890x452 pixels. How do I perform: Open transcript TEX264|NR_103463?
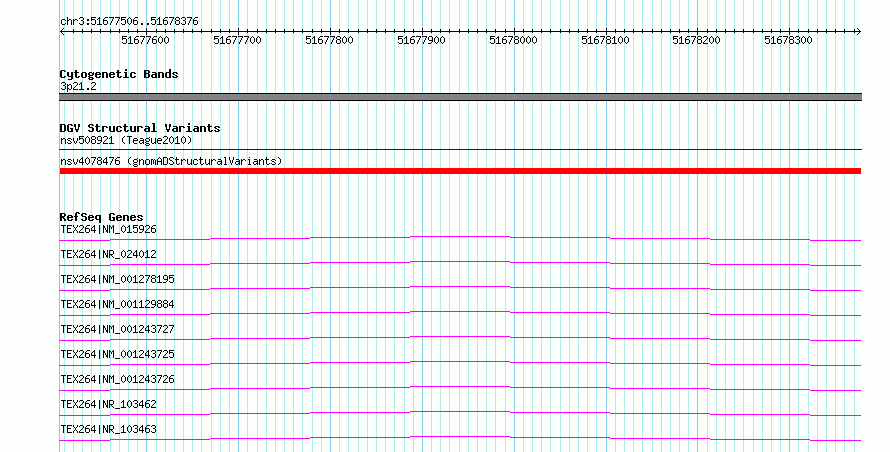[x=108, y=429]
